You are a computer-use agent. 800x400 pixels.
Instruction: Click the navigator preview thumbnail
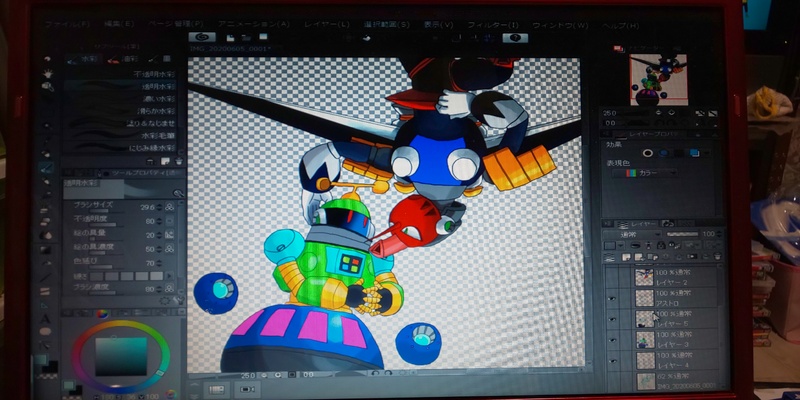(x=658, y=80)
